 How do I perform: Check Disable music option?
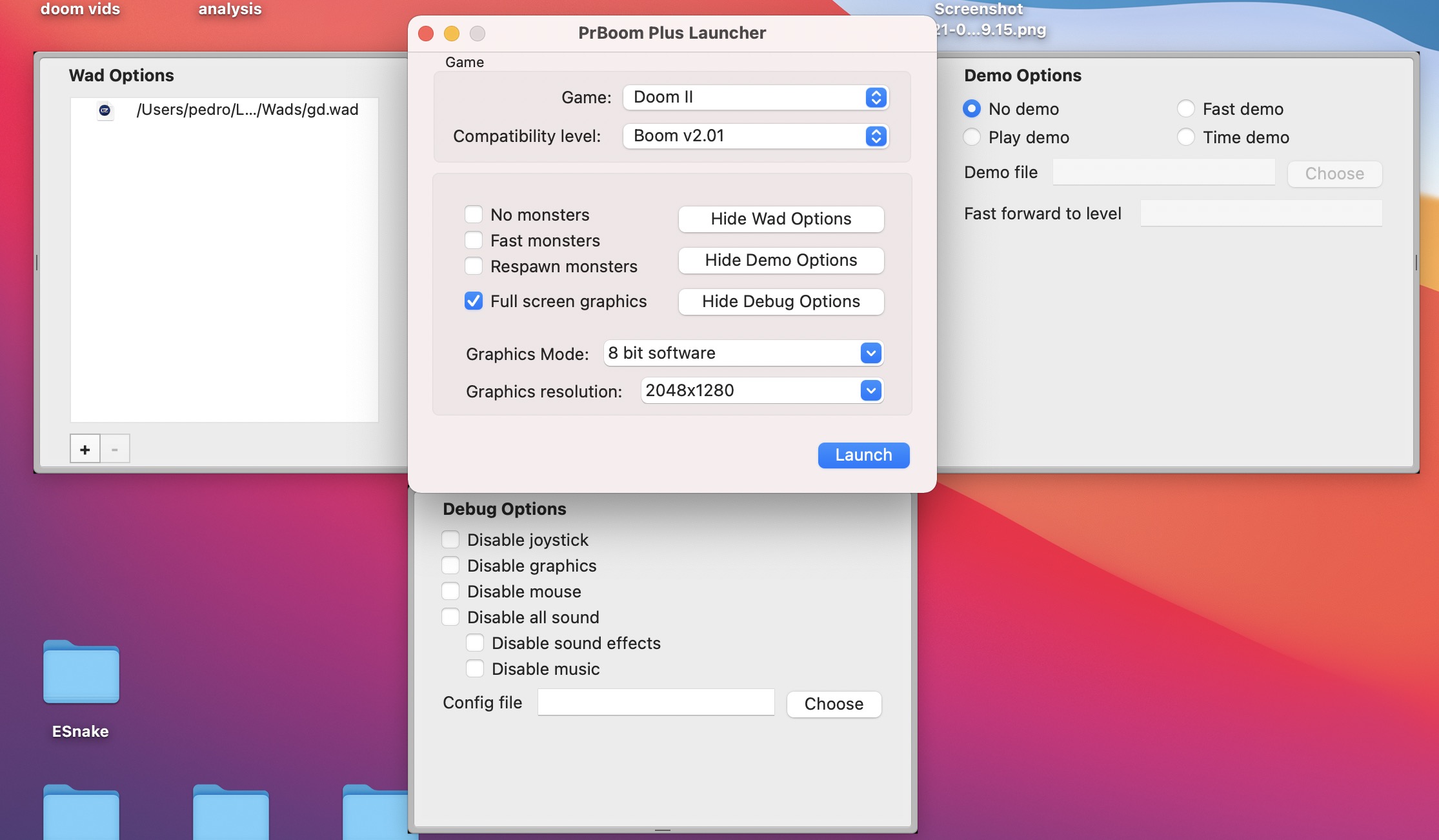[475, 668]
